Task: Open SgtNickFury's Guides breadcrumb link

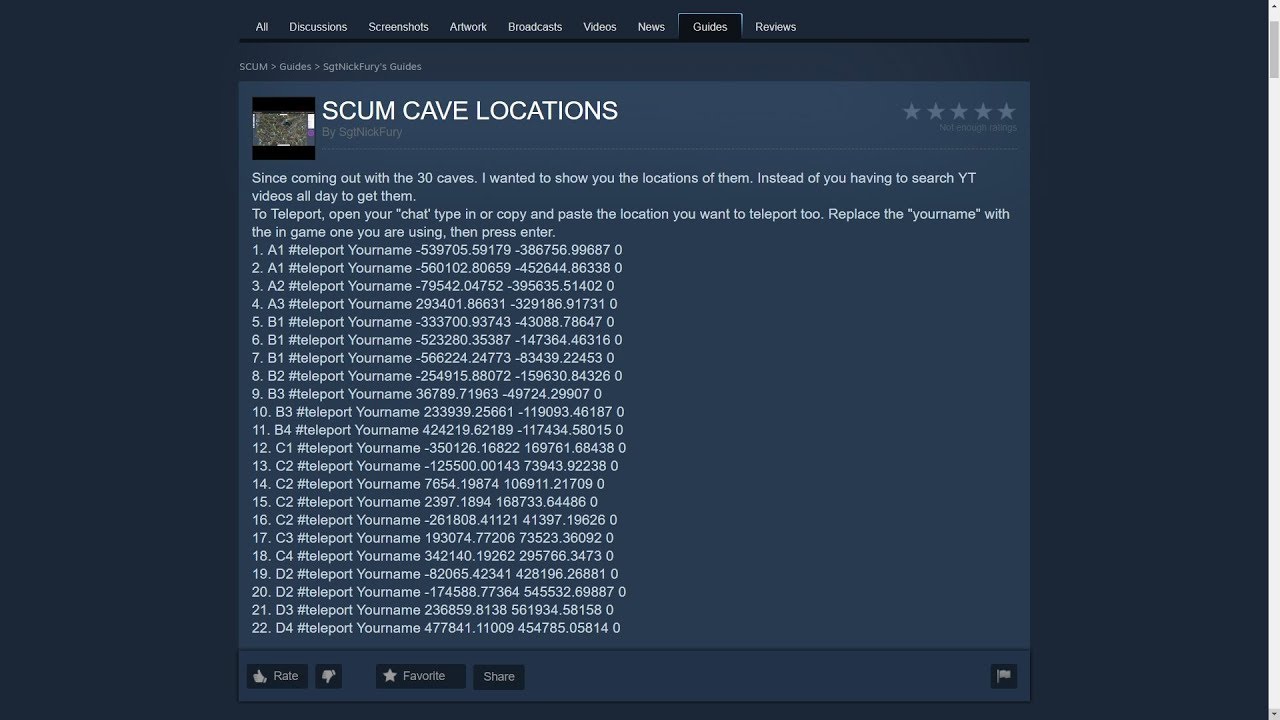Action: (372, 67)
